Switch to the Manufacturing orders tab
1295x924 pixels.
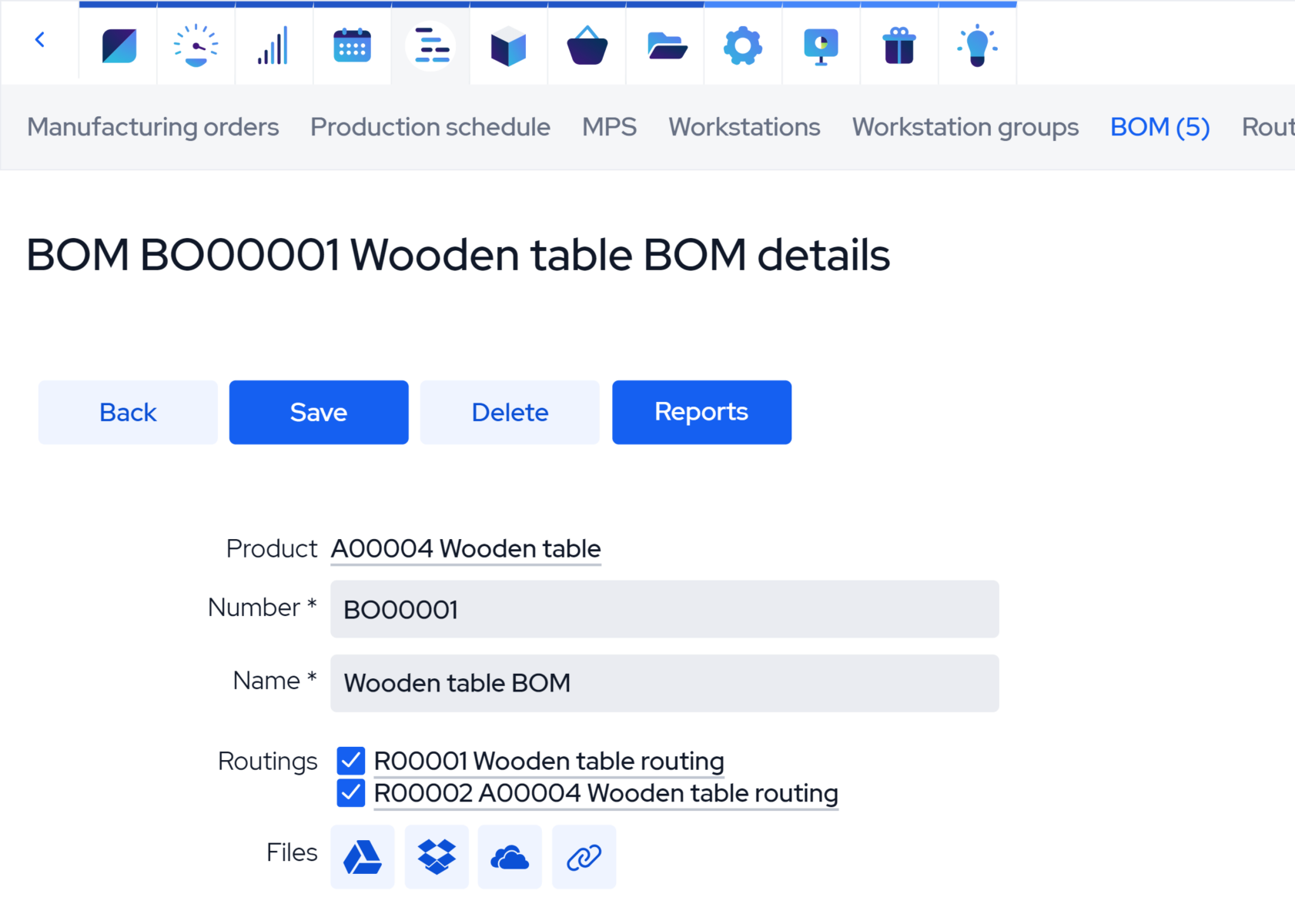pyautogui.click(x=153, y=127)
